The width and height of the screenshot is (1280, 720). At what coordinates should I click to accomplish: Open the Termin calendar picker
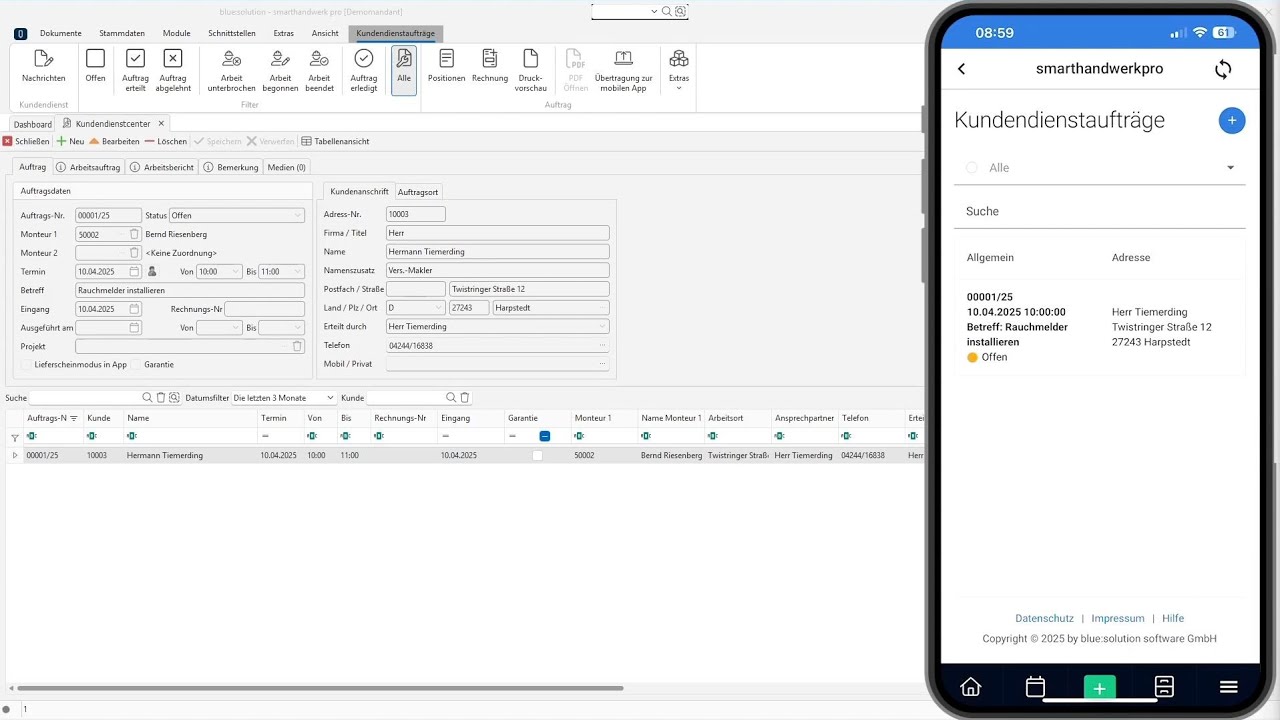point(134,271)
